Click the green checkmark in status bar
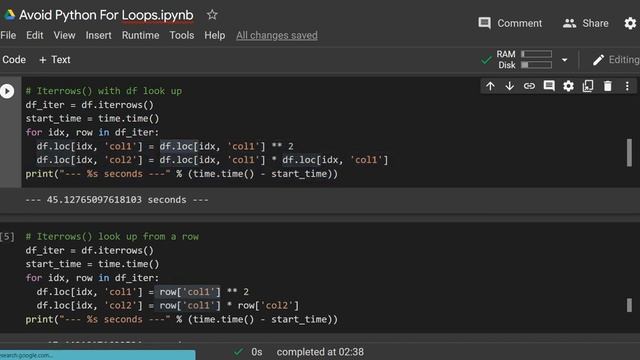This screenshot has height=360, width=640. 238,351
